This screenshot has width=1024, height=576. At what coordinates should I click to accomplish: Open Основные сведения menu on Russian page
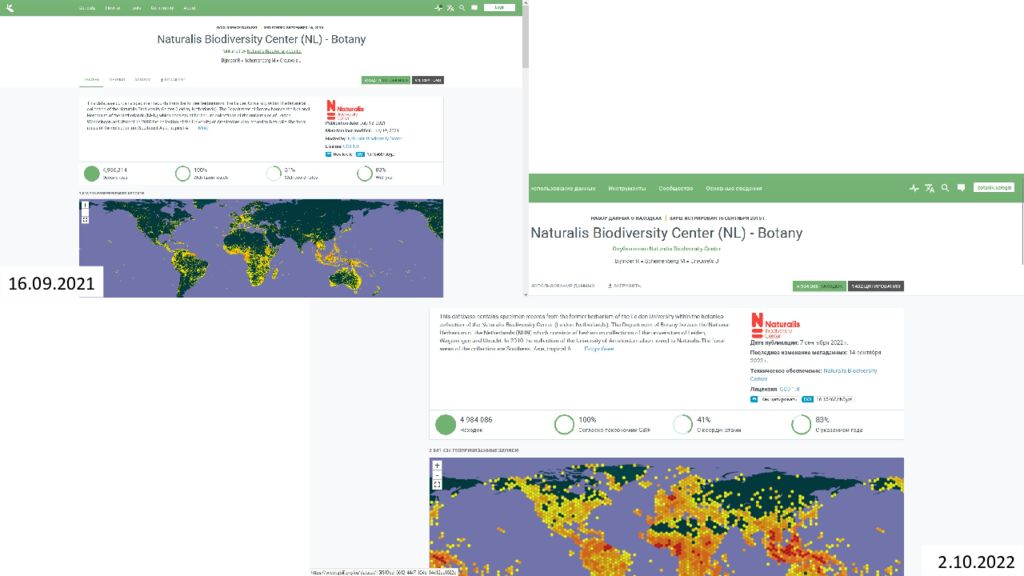click(x=733, y=189)
